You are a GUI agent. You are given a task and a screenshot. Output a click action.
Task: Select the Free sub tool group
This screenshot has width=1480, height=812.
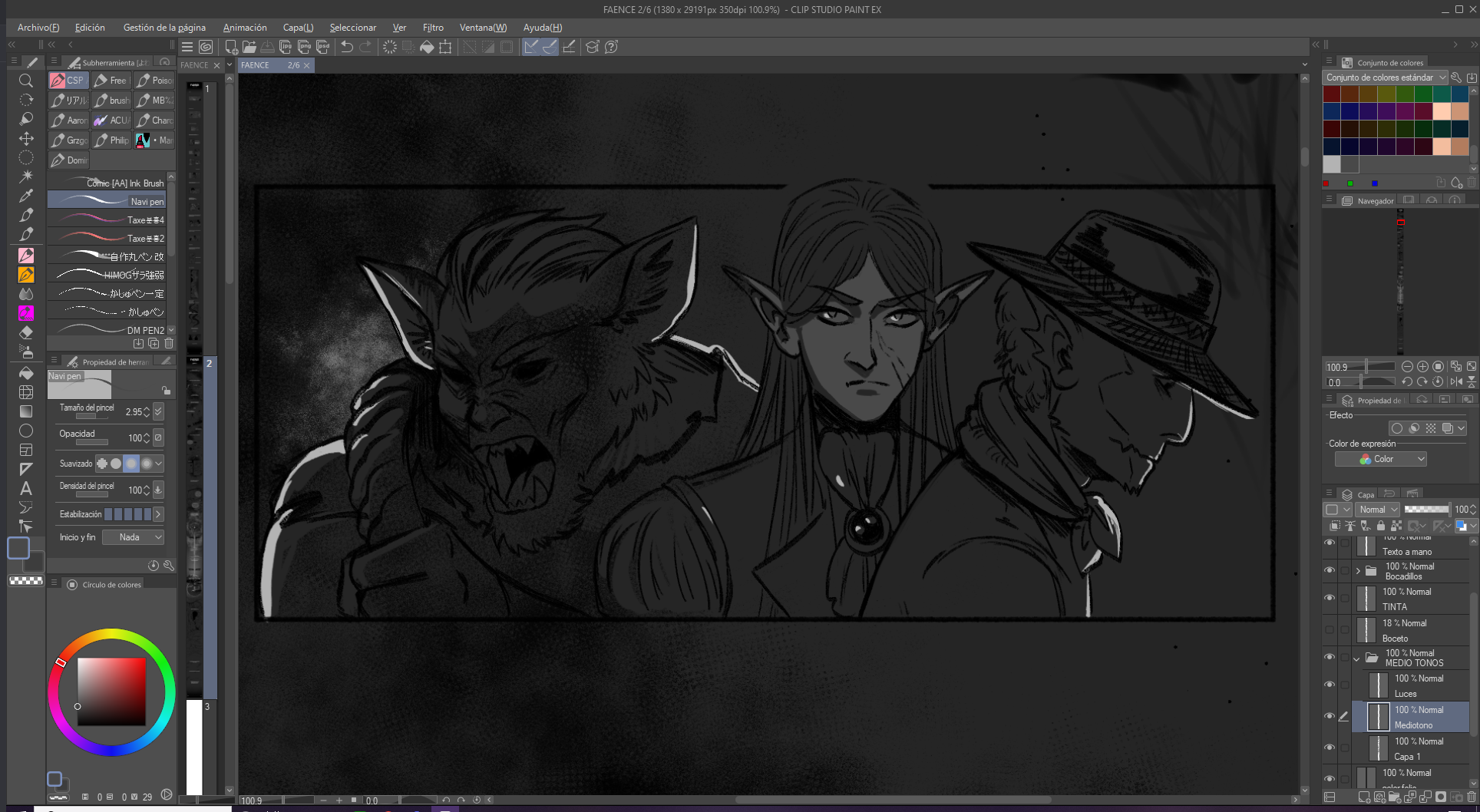point(111,80)
